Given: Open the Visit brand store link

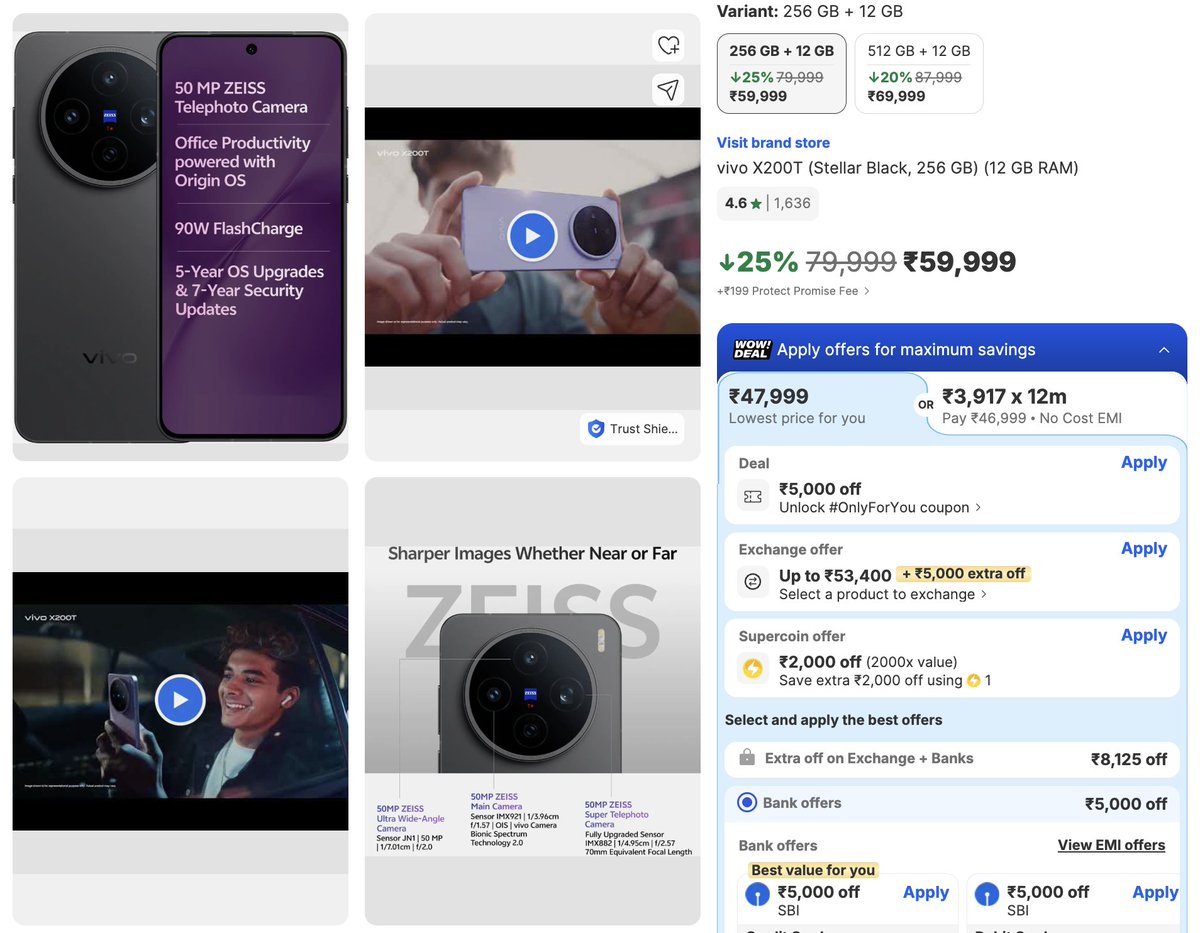Looking at the screenshot, I should 773,143.
